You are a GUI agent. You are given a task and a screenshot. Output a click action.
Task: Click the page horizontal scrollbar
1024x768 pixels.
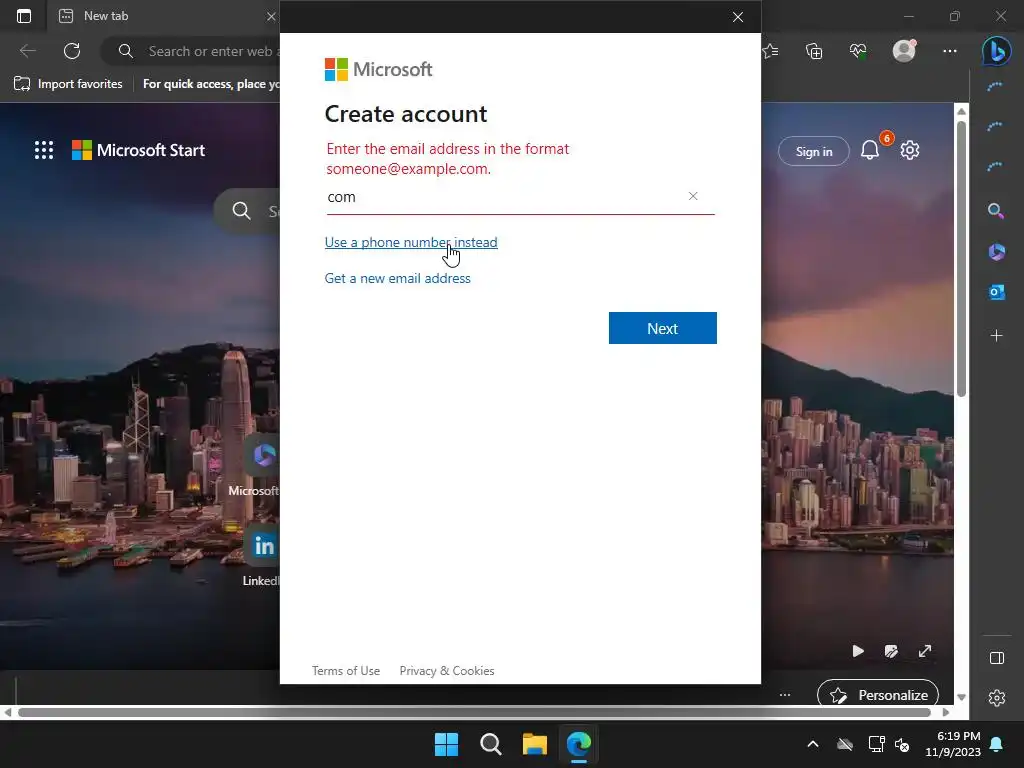(x=474, y=712)
